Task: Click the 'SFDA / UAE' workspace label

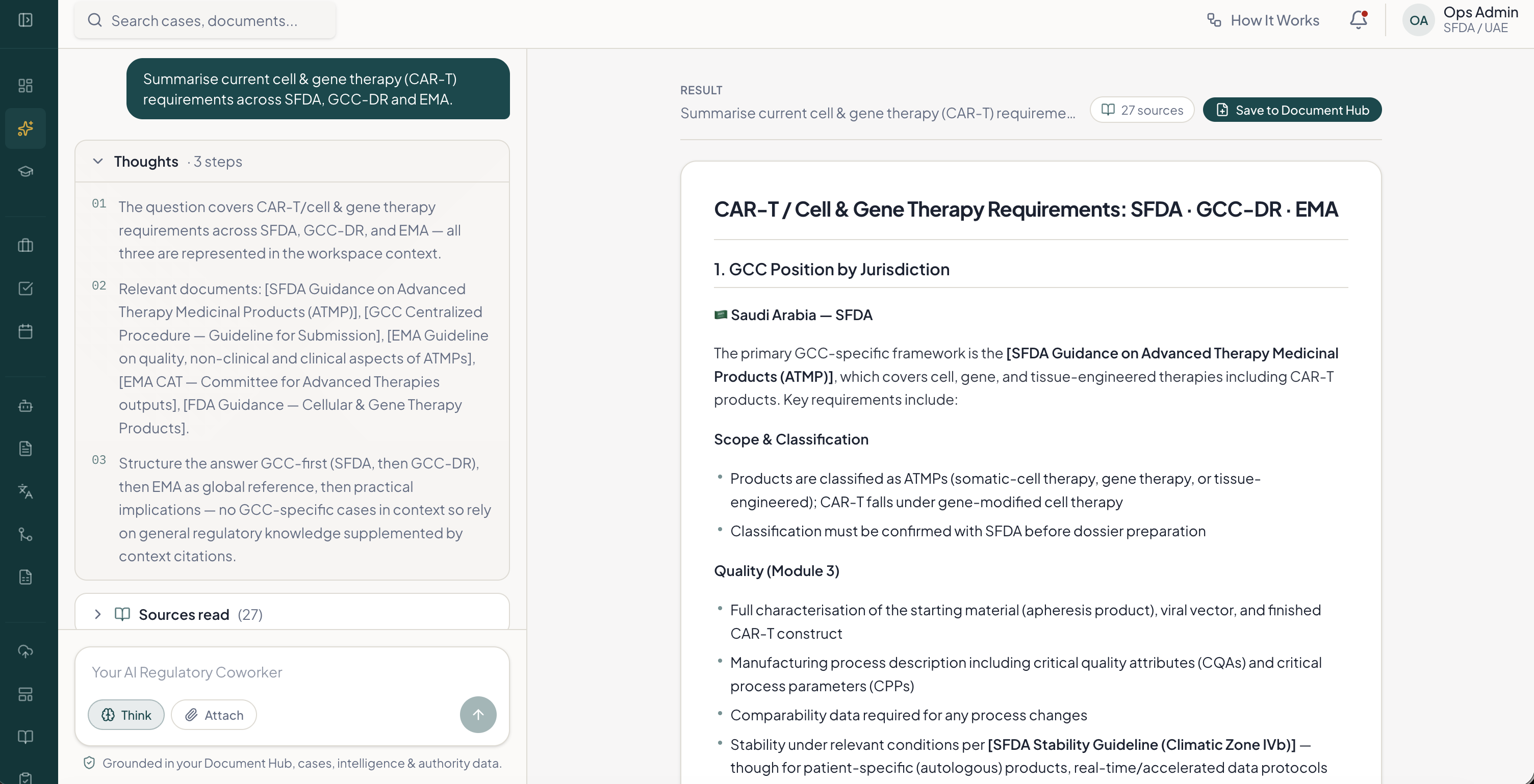Action: click(1475, 28)
